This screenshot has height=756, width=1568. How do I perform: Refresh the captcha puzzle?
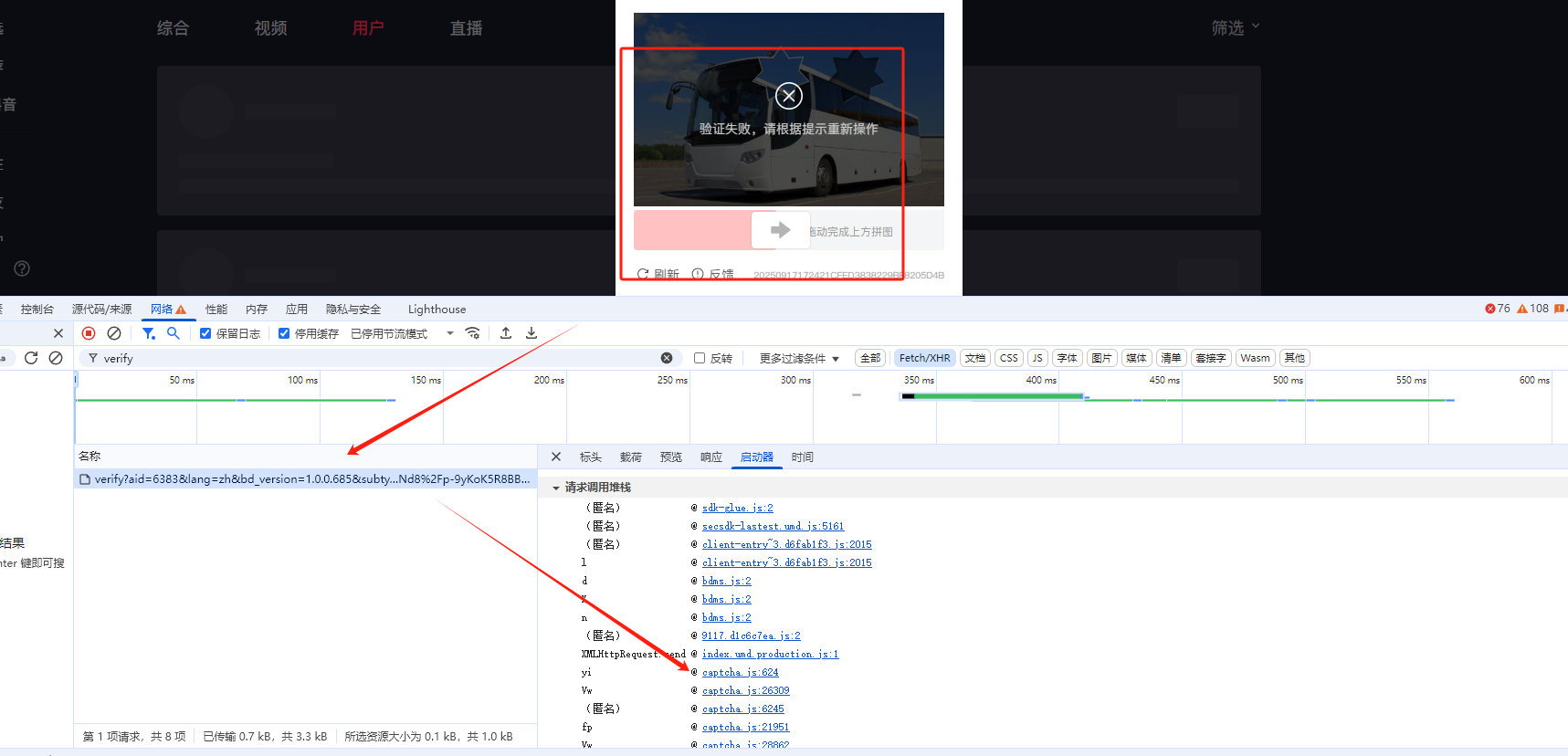[658, 274]
